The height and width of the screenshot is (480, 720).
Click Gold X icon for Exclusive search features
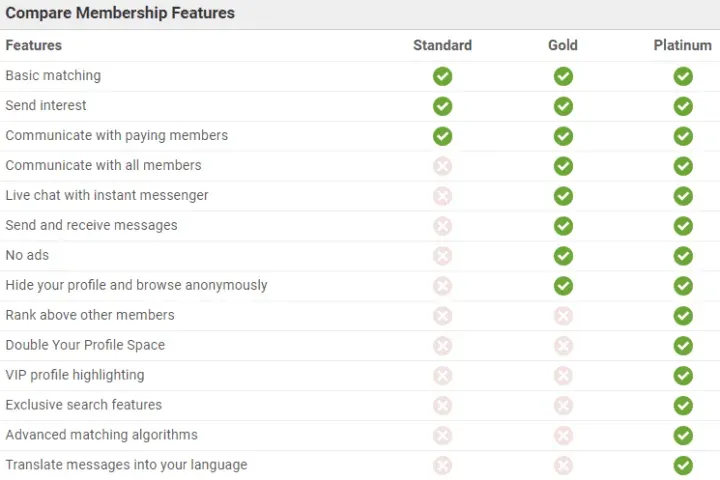tap(563, 406)
